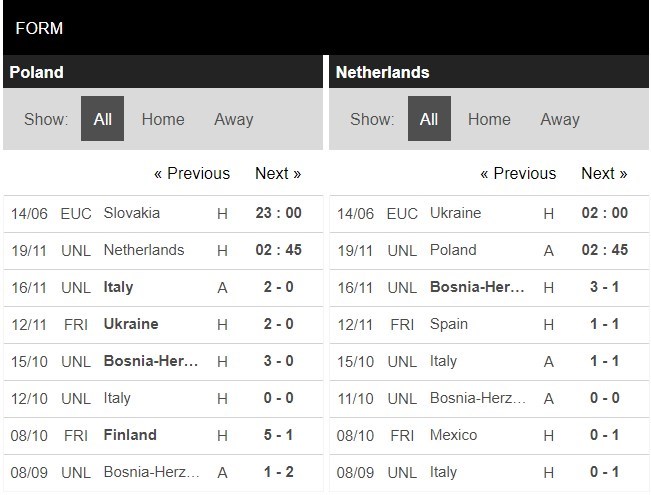Load Next Netherlands matches
The height and width of the screenshot is (495, 651).
pyautogui.click(x=604, y=173)
